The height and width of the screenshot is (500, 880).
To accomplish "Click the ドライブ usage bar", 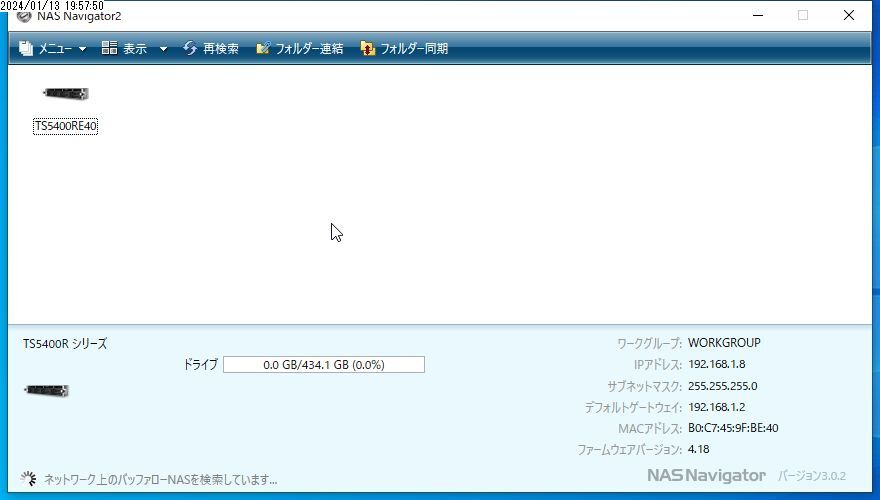I will click(x=324, y=365).
